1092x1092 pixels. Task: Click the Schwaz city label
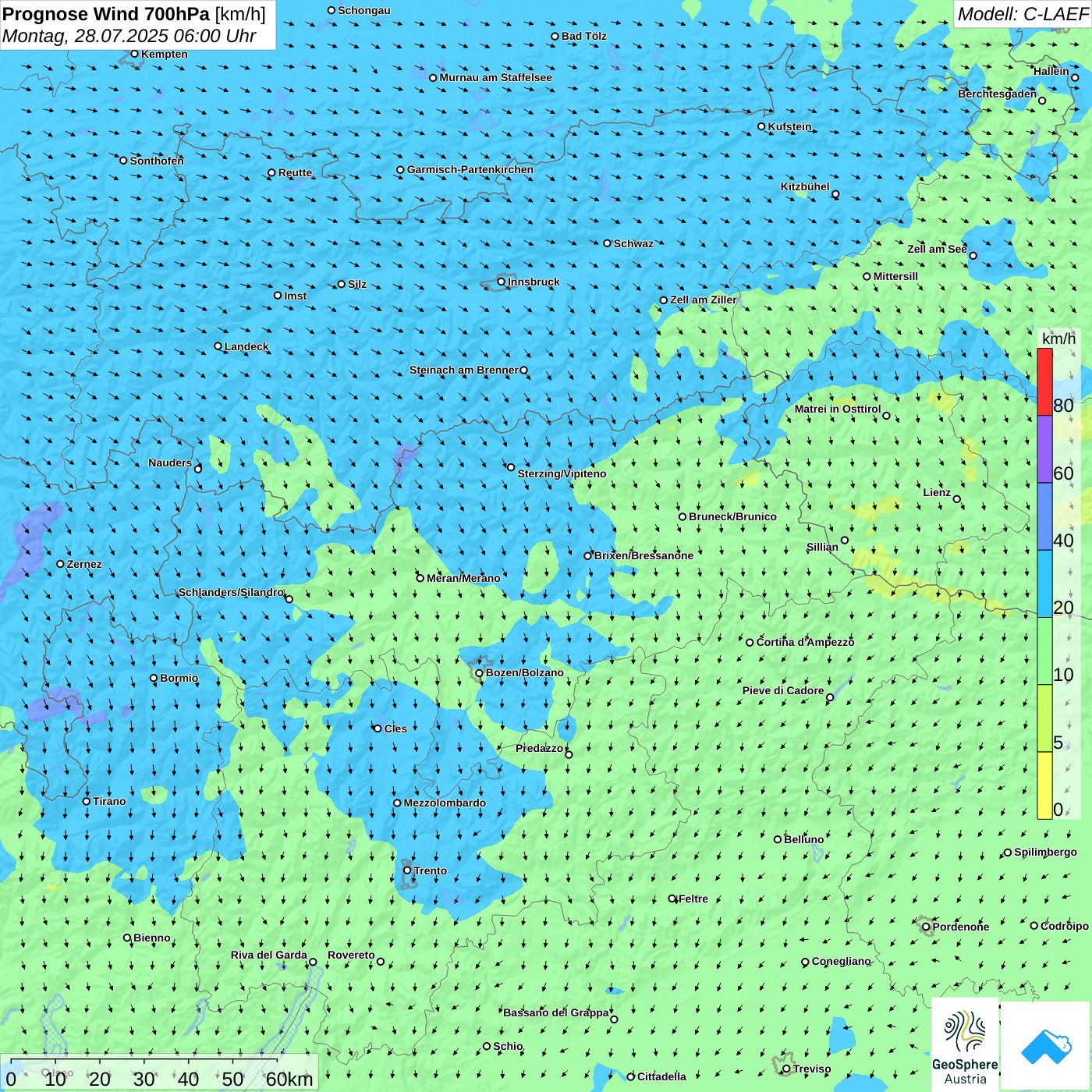click(633, 243)
